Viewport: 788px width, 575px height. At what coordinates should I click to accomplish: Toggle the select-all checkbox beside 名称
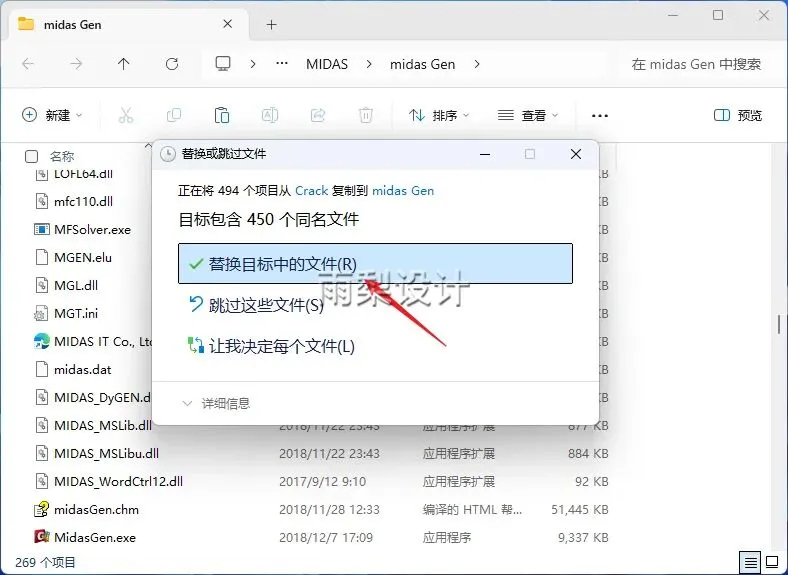(31, 156)
